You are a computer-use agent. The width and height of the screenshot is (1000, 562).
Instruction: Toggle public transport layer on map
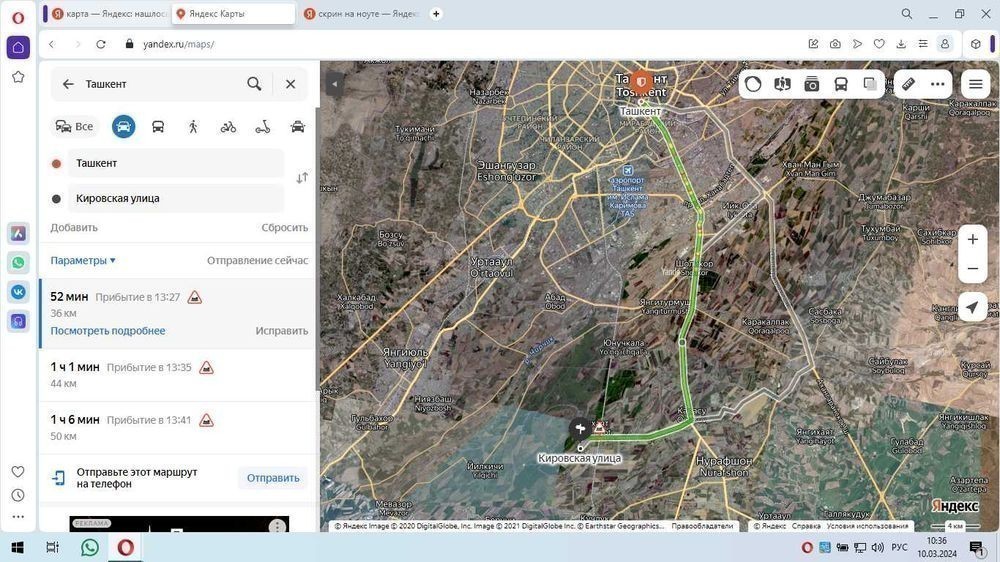click(x=841, y=84)
